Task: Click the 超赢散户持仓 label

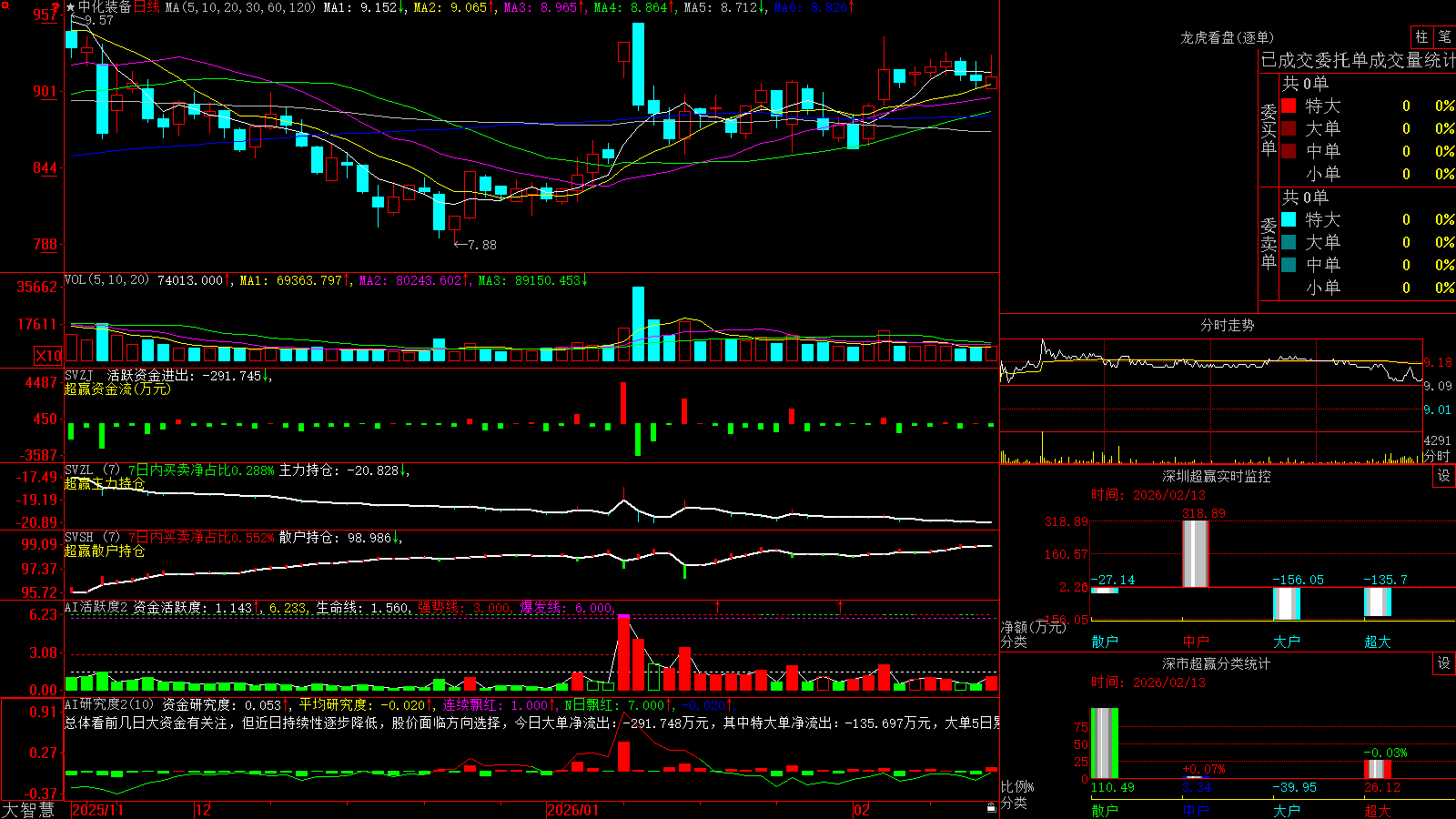Action: tap(105, 551)
